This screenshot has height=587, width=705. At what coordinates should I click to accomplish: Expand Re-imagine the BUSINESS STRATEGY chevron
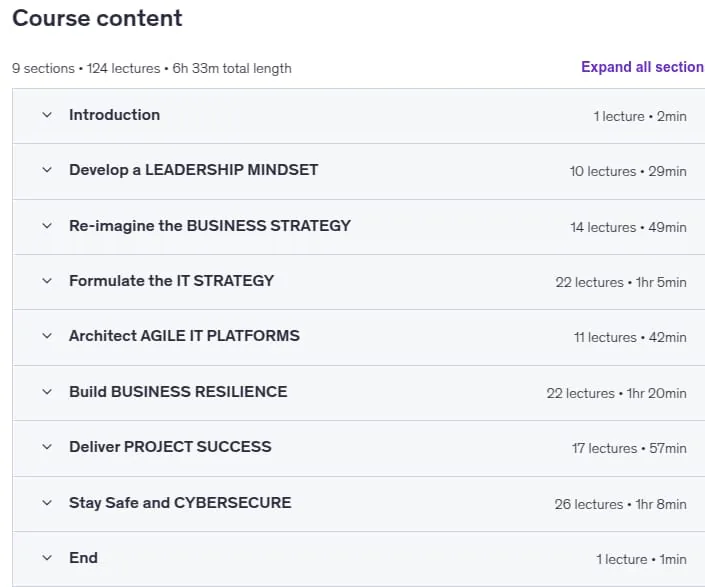[x=47, y=226]
